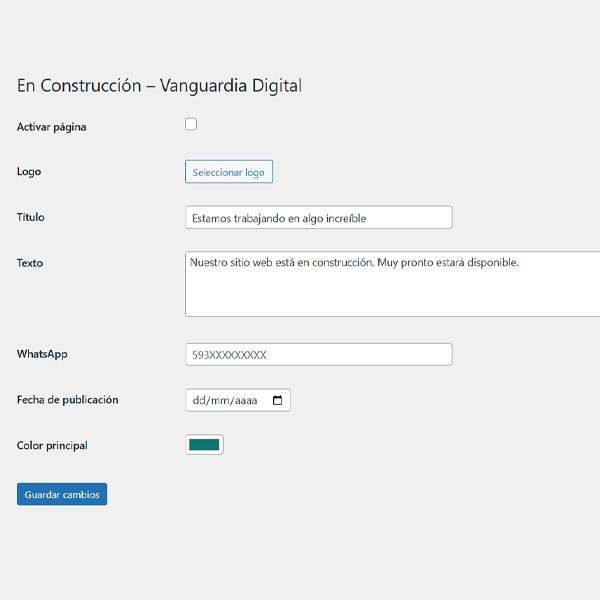
Task: Focus the Título text input
Action: (319, 217)
